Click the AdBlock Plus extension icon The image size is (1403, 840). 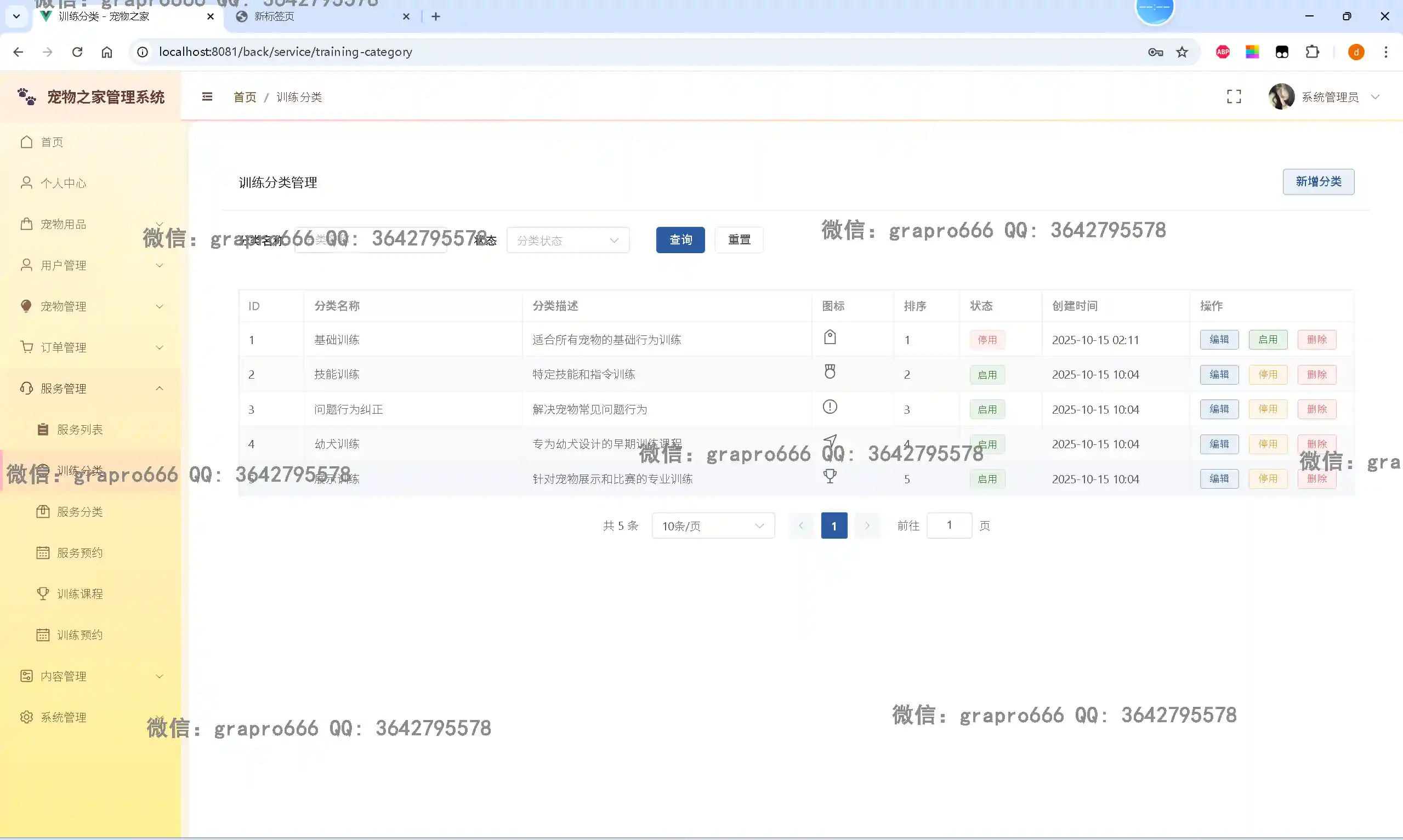pos(1223,52)
